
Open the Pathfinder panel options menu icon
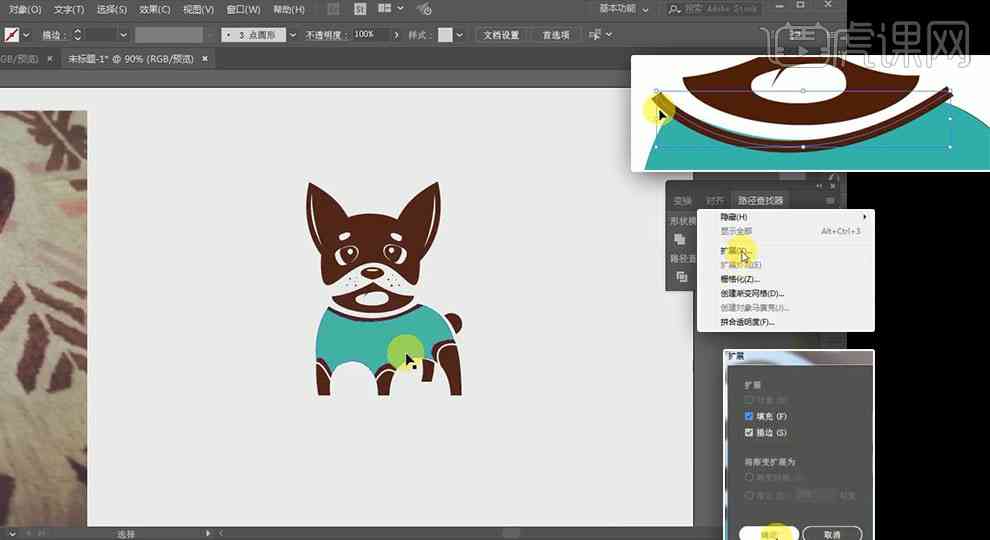[830, 200]
